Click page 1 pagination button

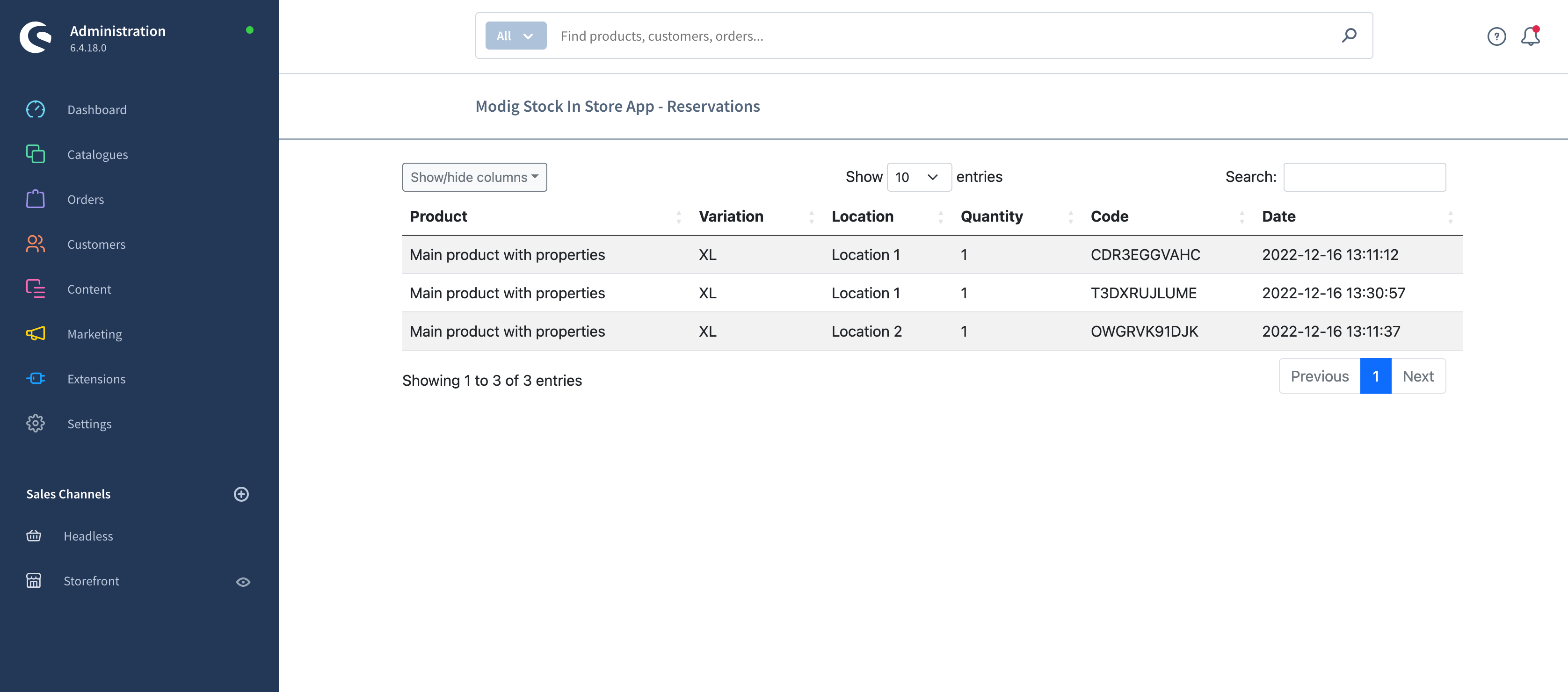(1376, 376)
